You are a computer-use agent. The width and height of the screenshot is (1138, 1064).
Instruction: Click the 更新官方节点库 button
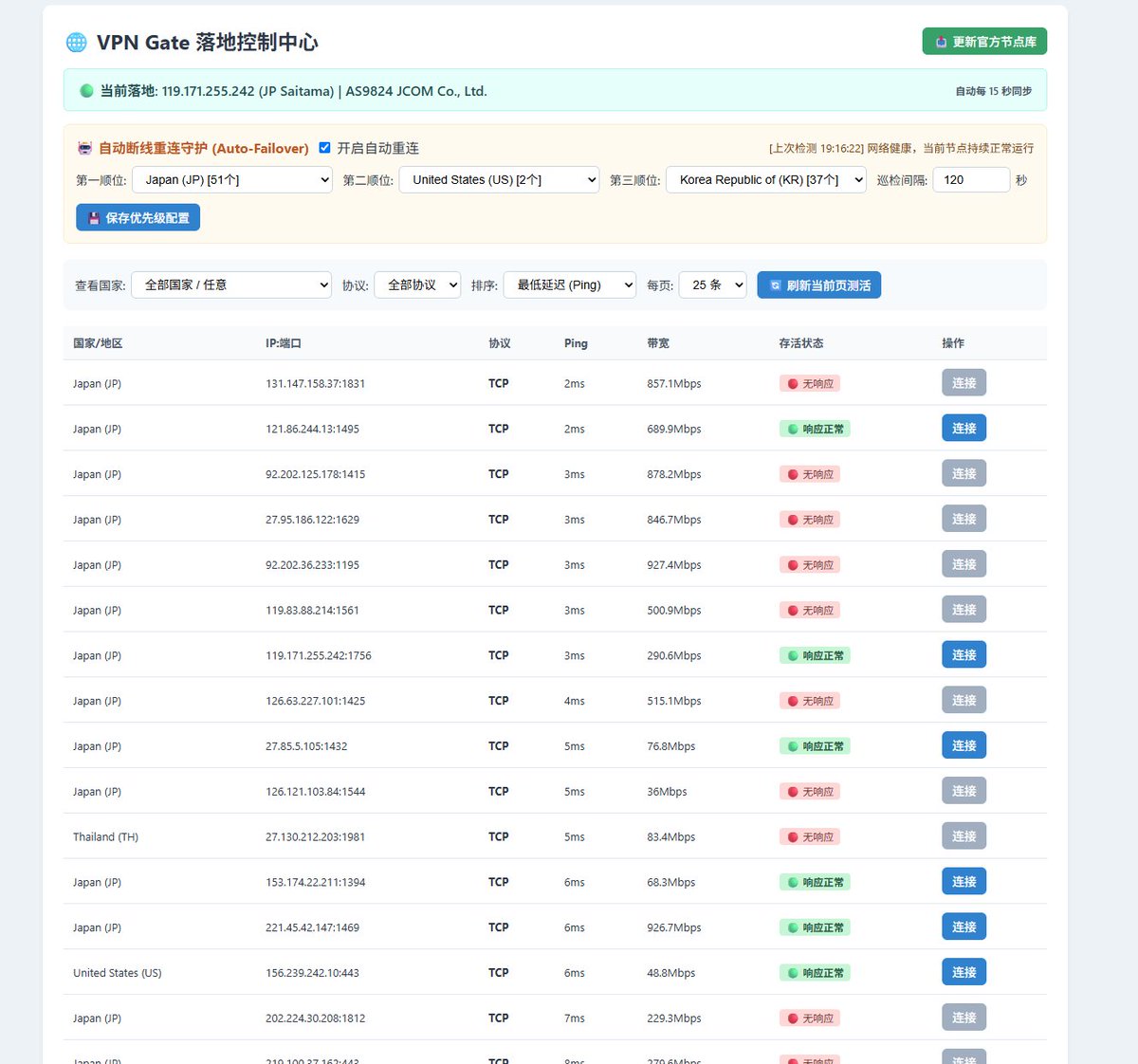tap(984, 42)
